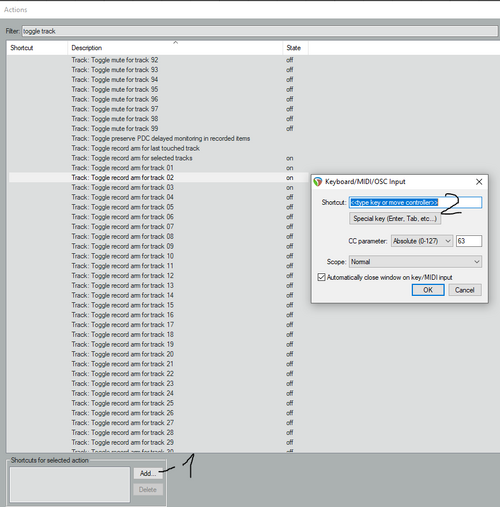Screen dimensions: 500x507
Task: Toggle 'Automatically close window on key/MIDI input'
Action: click(321, 277)
